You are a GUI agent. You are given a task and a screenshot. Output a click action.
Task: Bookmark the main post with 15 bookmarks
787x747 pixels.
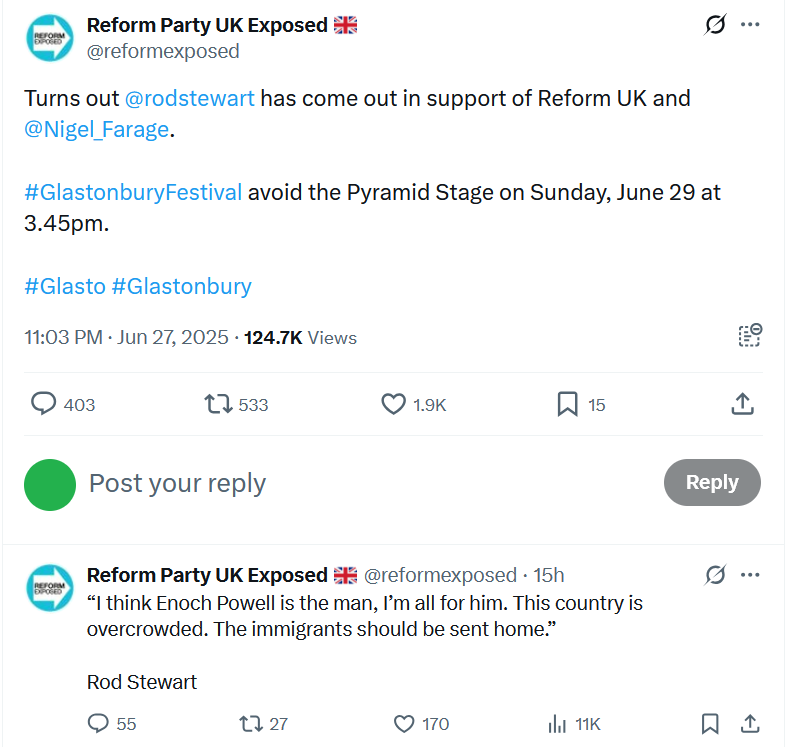(x=581, y=404)
